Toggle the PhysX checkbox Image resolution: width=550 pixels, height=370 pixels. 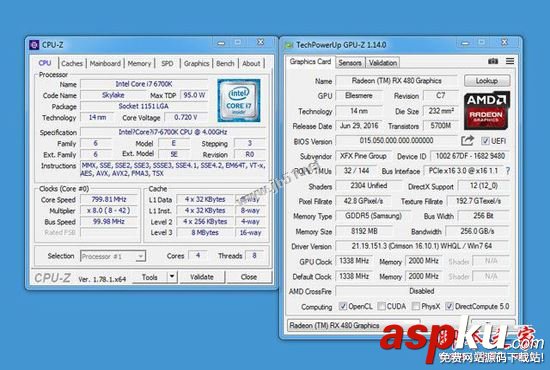tap(416, 306)
